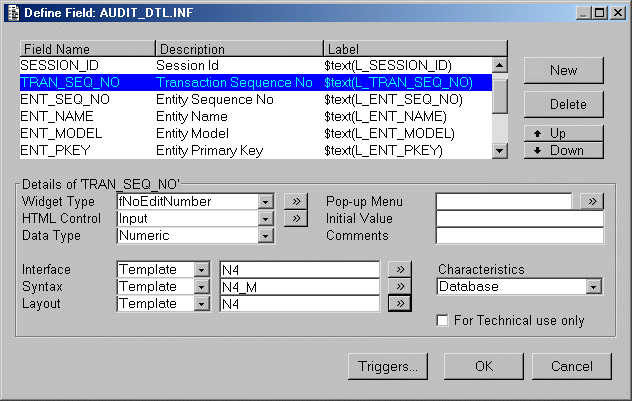Click the » button next to HTML Control
This screenshot has height=401, width=632.
295,218
